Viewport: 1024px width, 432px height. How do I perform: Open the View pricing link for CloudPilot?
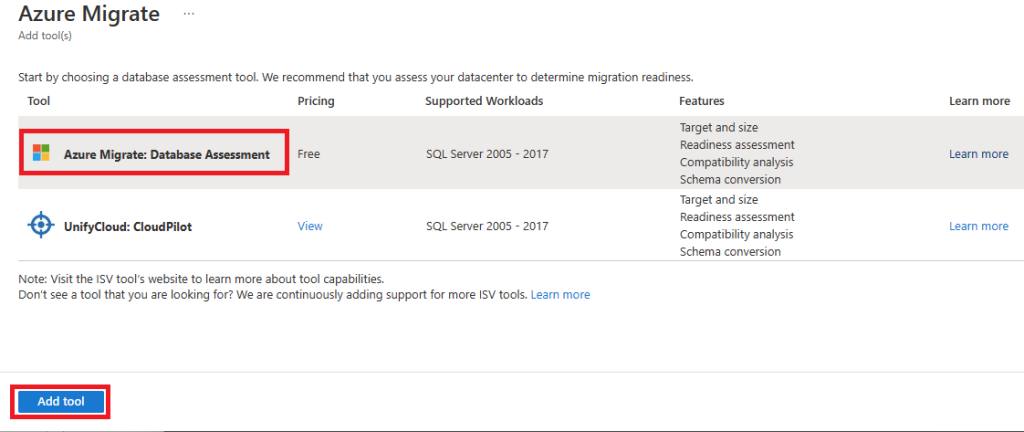[x=310, y=226]
